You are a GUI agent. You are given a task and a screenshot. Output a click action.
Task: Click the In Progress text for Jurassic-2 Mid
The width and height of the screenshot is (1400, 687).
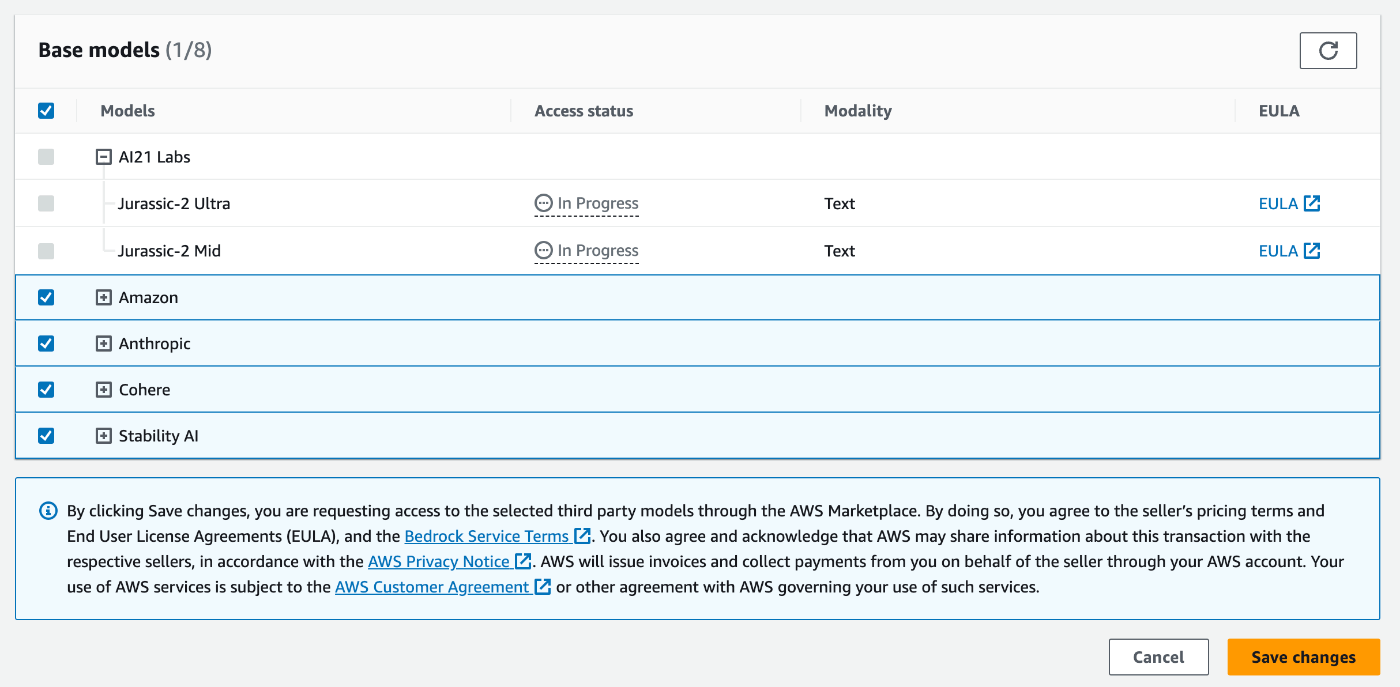point(598,250)
